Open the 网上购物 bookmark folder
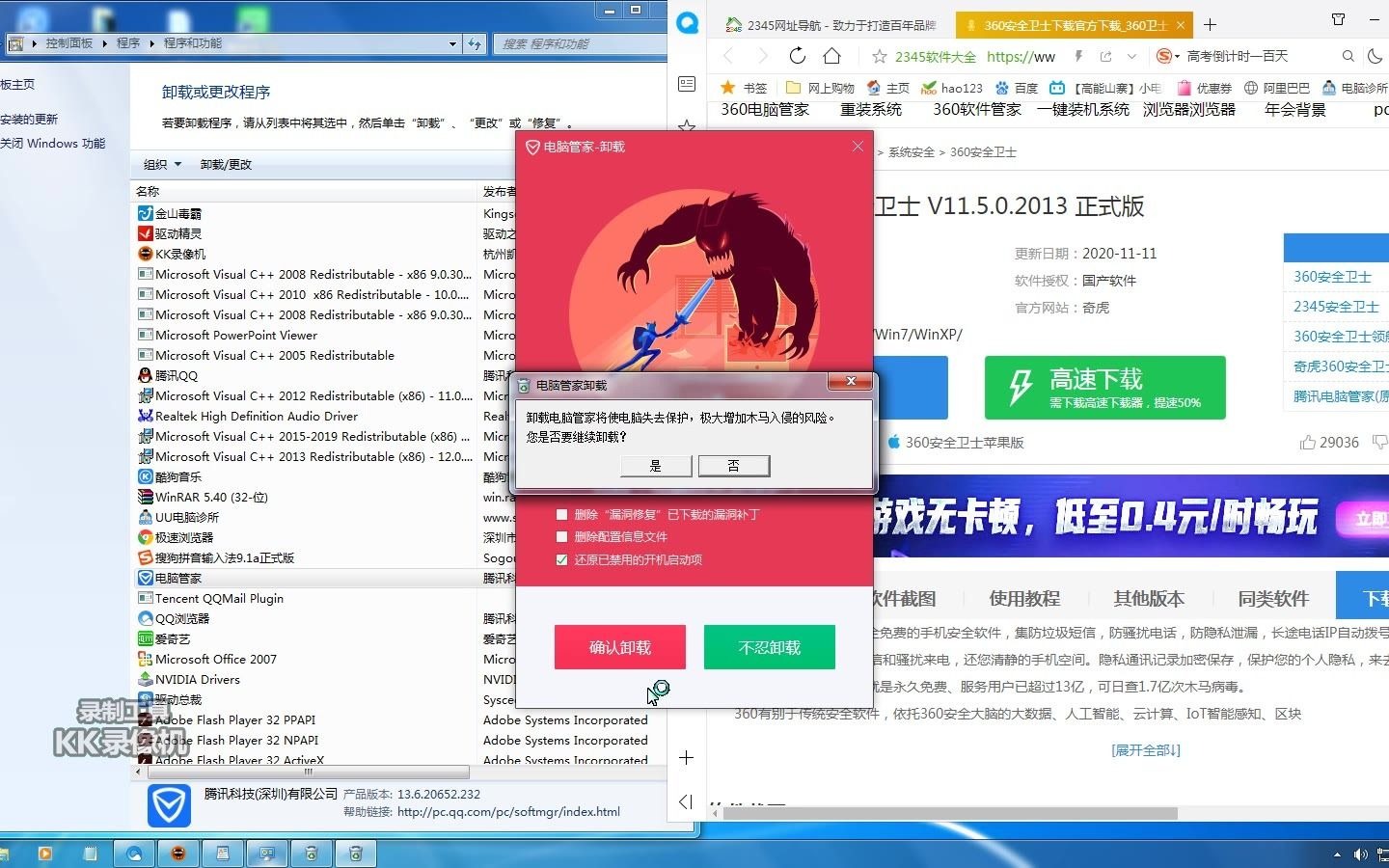1389x868 pixels. tap(820, 88)
